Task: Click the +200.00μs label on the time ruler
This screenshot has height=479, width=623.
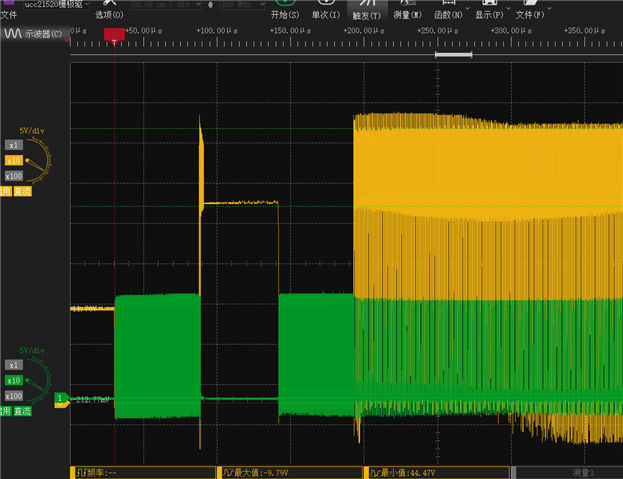Action: click(364, 31)
